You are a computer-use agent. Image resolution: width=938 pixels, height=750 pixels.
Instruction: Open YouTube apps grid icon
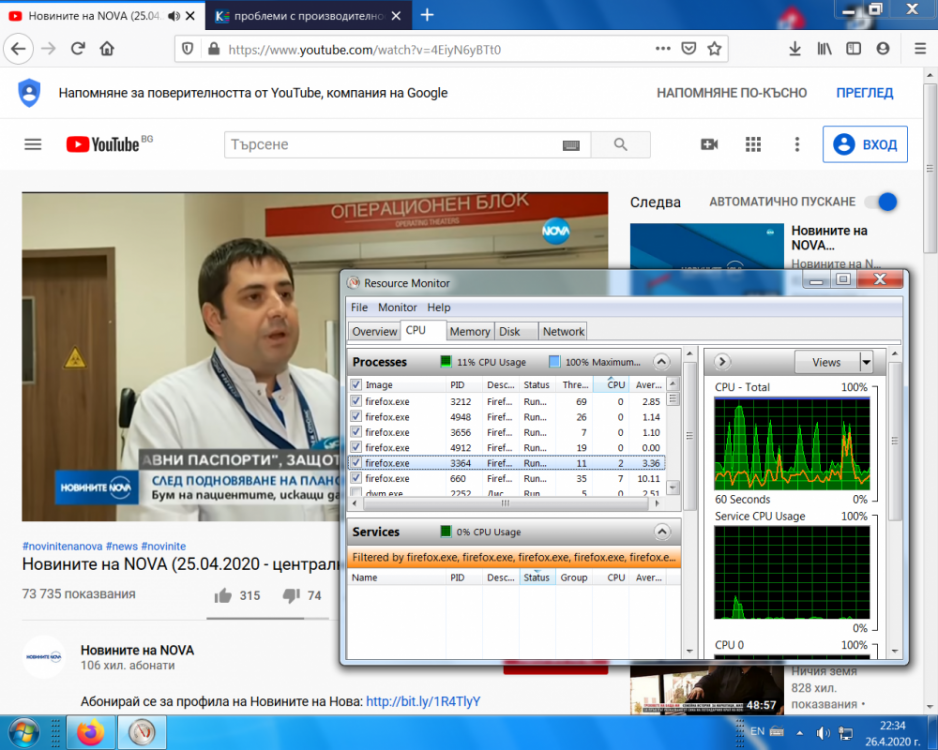tap(753, 144)
